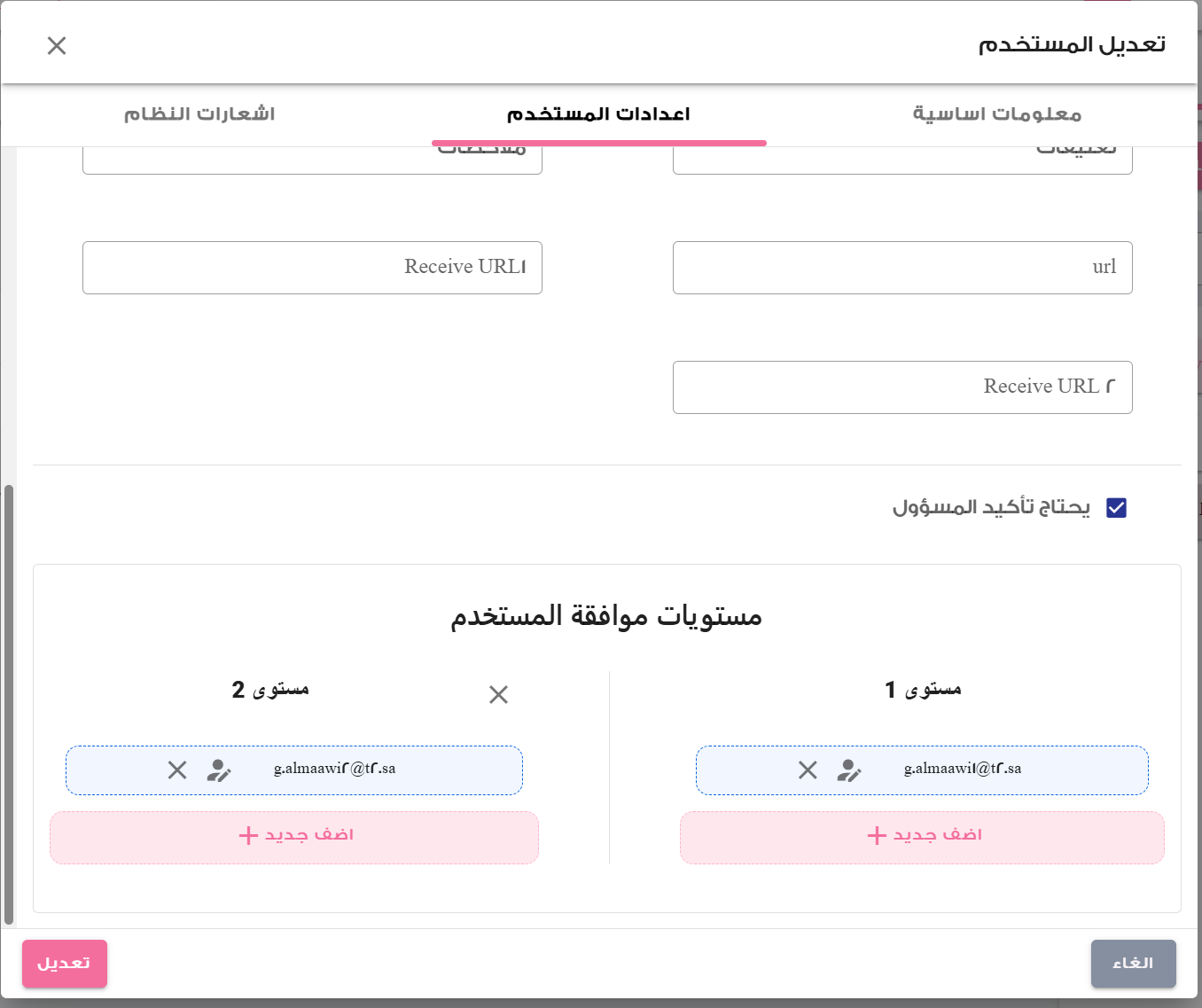Focus the Receive URL 1 input field
This screenshot has height=1008, width=1202.
312,268
